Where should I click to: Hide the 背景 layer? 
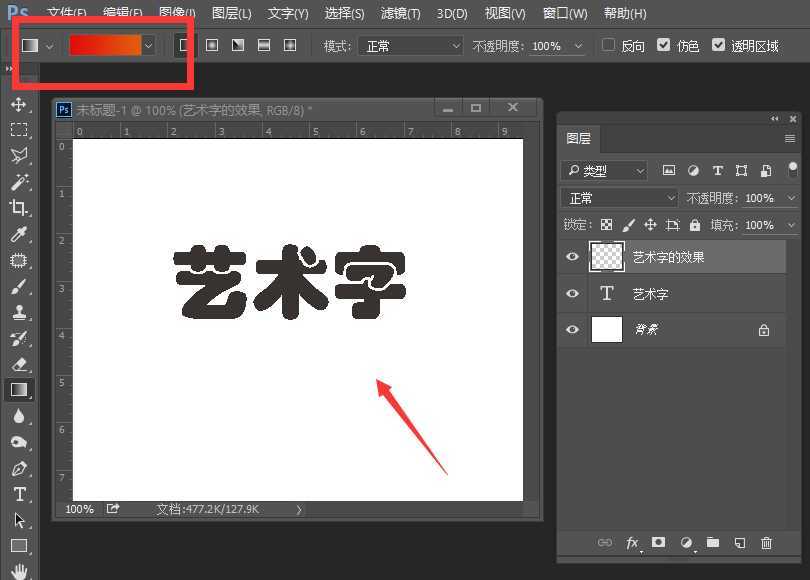[572, 330]
